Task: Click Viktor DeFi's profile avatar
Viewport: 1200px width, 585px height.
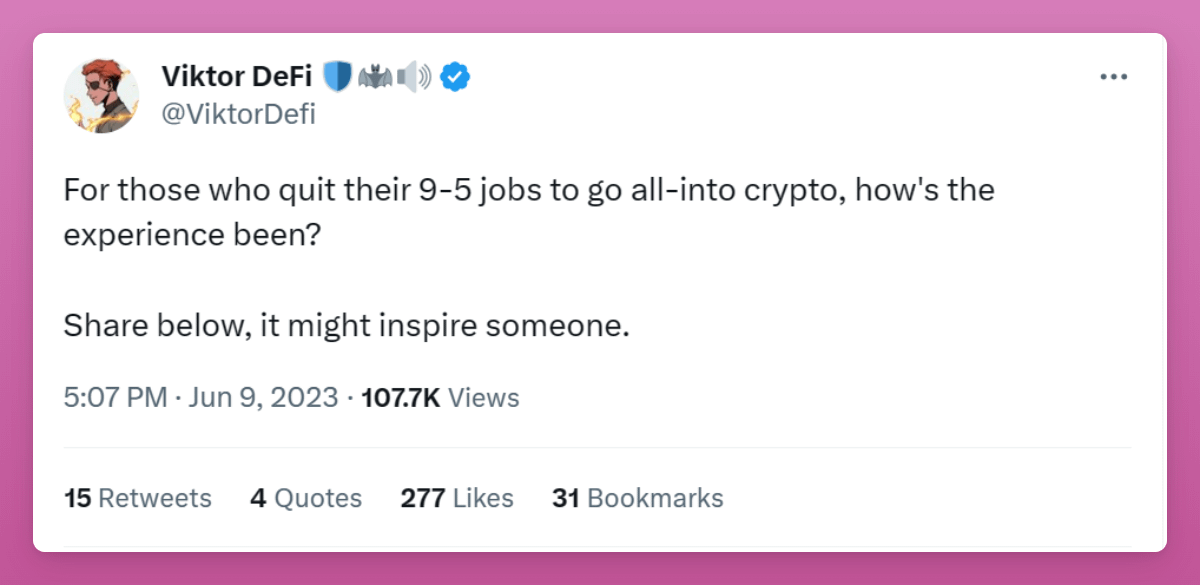Action: [x=101, y=95]
